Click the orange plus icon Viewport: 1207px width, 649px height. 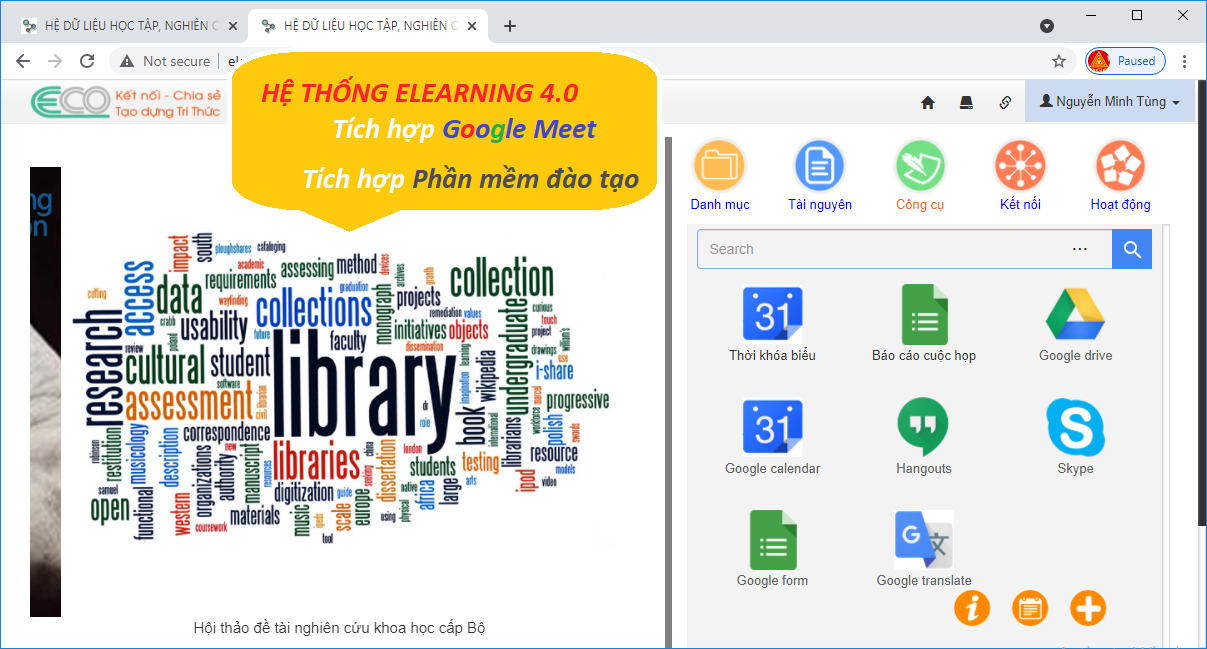1087,607
